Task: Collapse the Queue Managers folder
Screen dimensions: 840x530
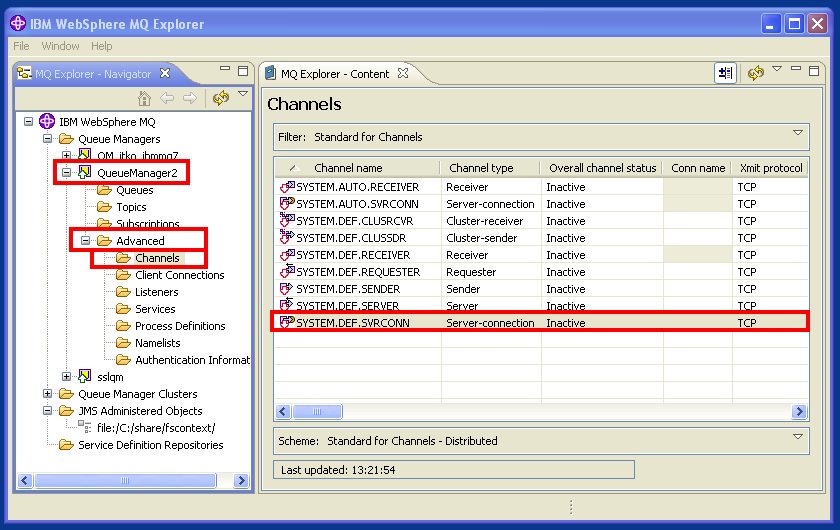Action: [x=48, y=139]
